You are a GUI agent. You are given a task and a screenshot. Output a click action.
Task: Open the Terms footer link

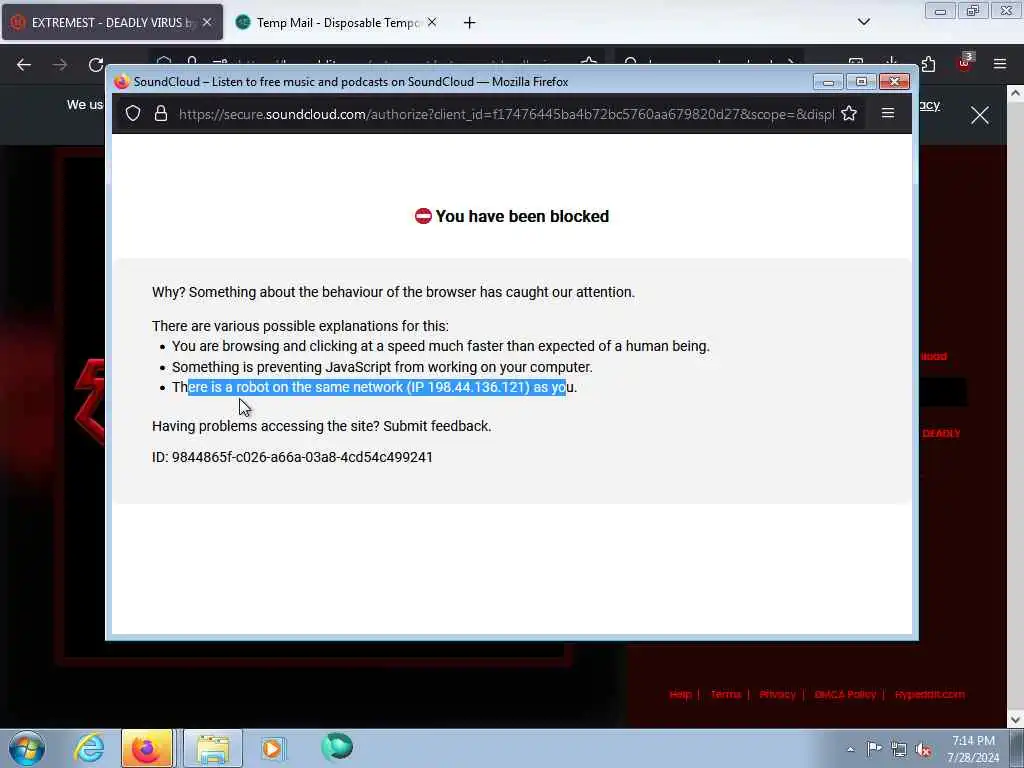726,694
